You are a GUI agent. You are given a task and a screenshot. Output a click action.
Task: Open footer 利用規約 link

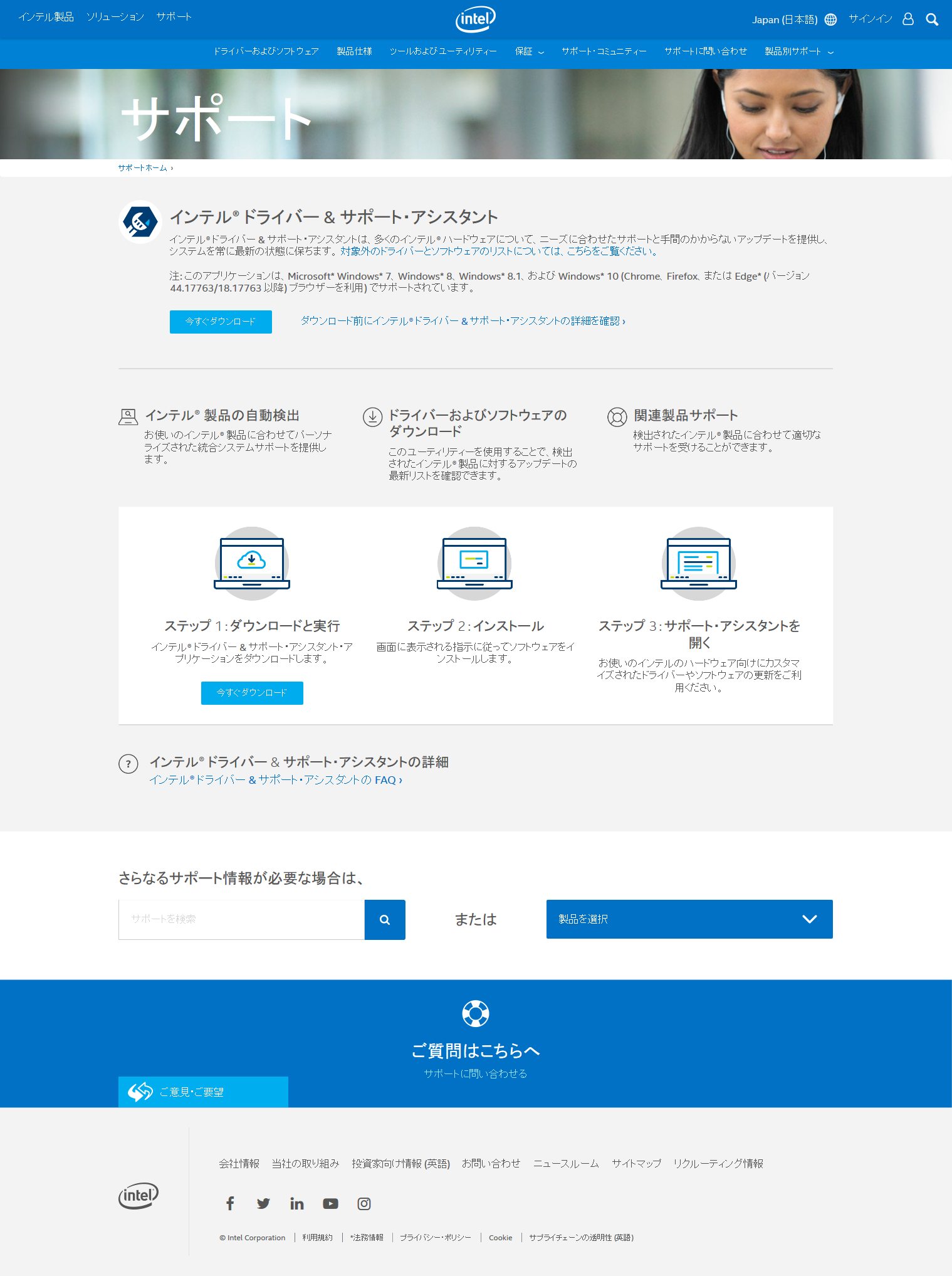coord(318,1238)
